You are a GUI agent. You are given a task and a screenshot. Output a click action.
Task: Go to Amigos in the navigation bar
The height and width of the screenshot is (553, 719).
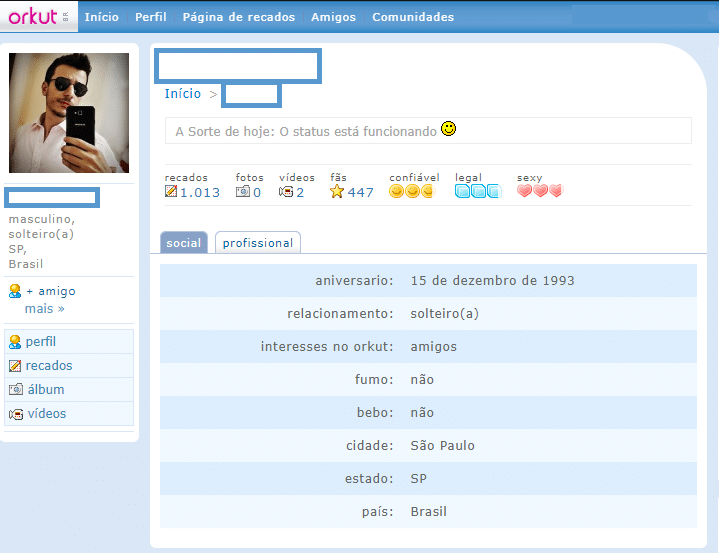333,17
